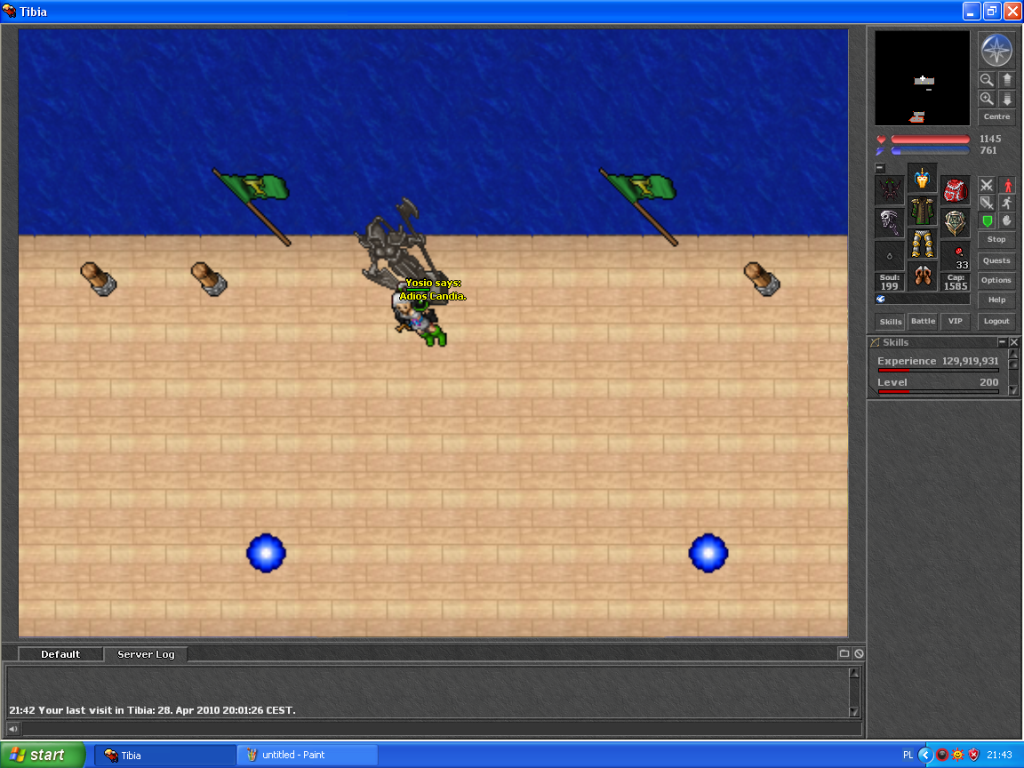Click the Experience progress bar
The width and height of the screenshot is (1024, 768).
[x=938, y=370]
